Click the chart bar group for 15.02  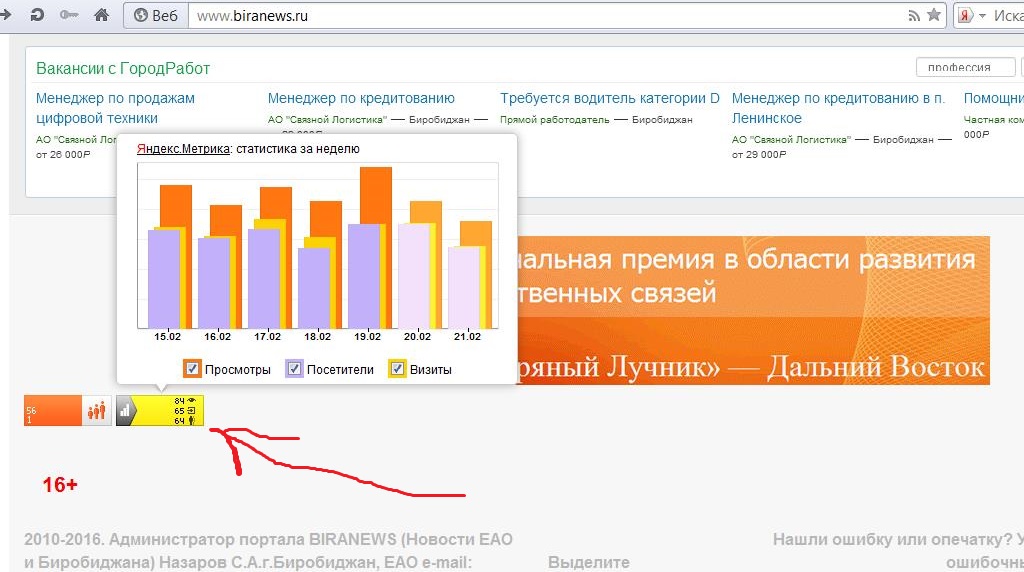point(170,257)
